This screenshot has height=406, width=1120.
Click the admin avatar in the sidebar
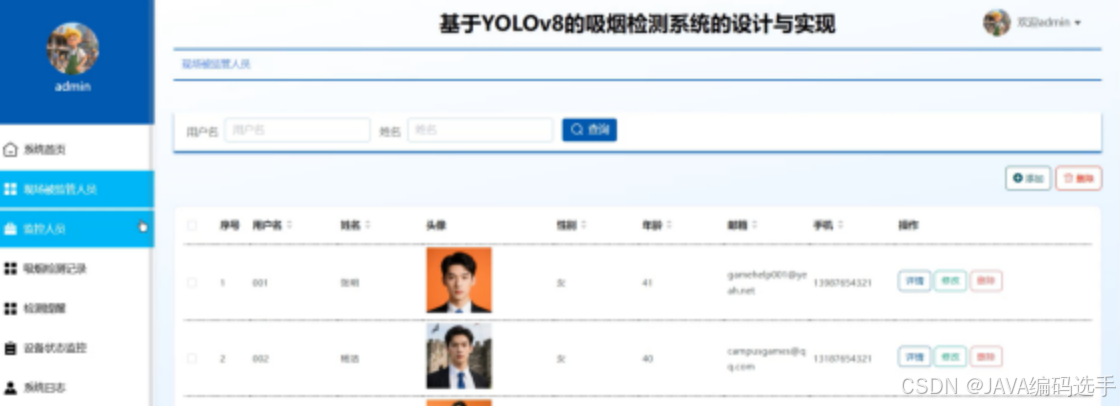pyautogui.click(x=73, y=49)
